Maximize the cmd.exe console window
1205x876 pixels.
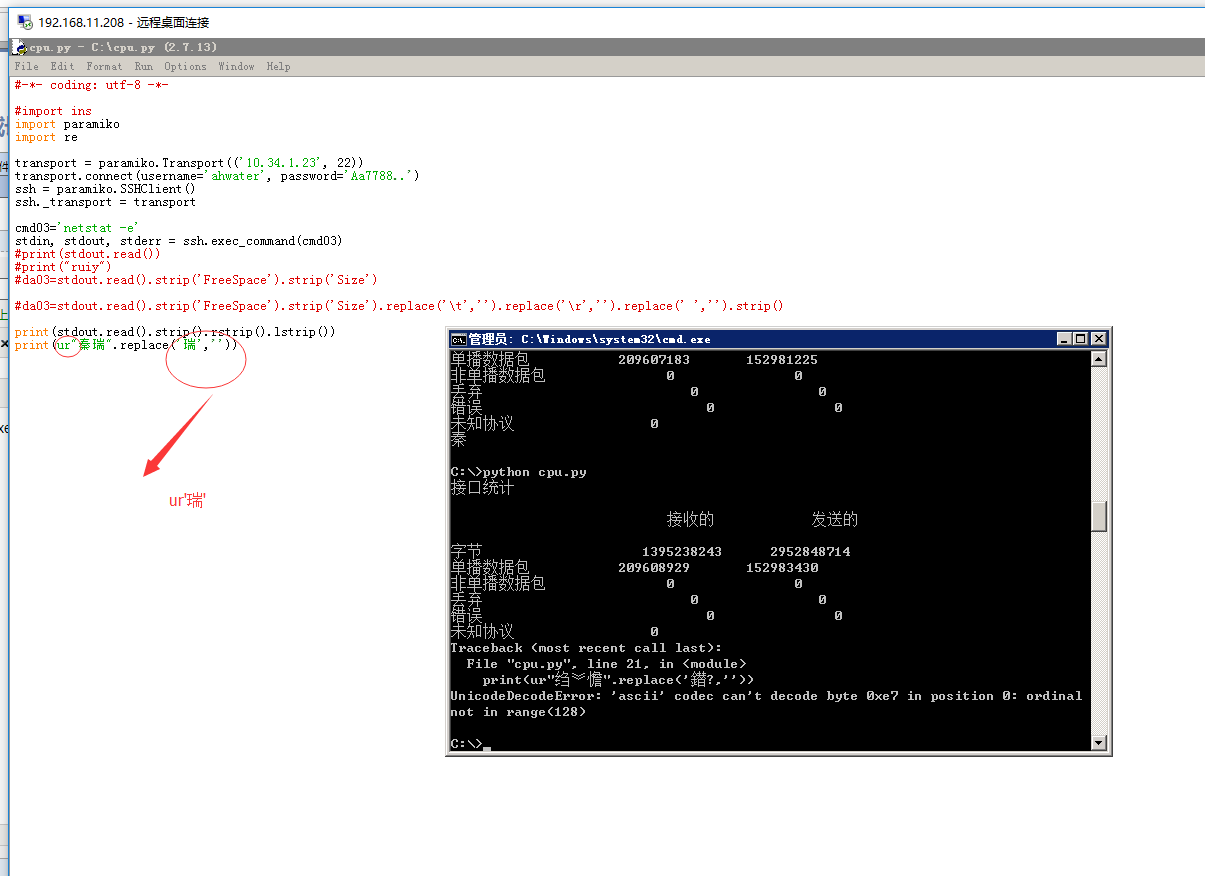click(1082, 339)
